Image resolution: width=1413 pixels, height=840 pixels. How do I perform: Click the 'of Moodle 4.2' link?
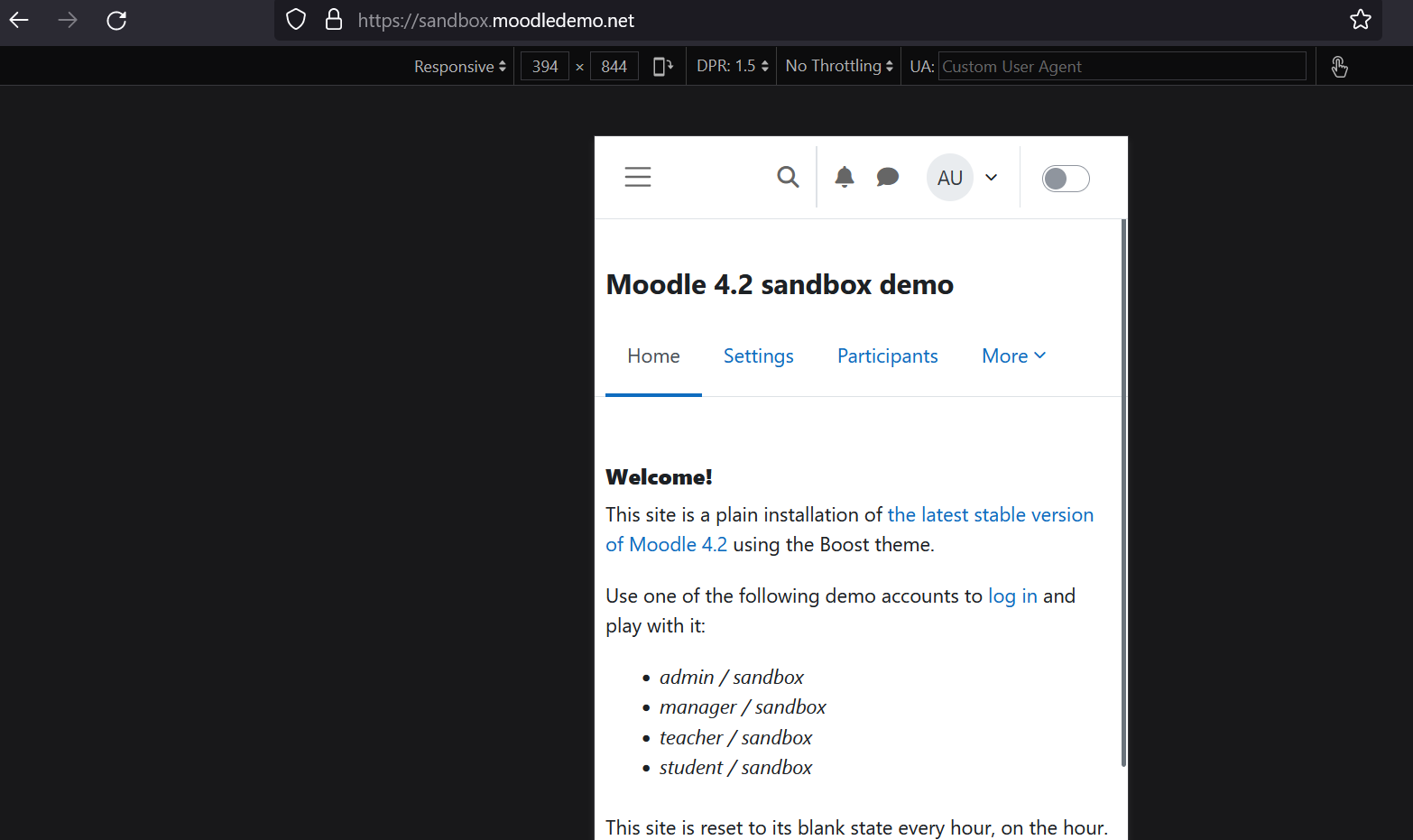[666, 545]
